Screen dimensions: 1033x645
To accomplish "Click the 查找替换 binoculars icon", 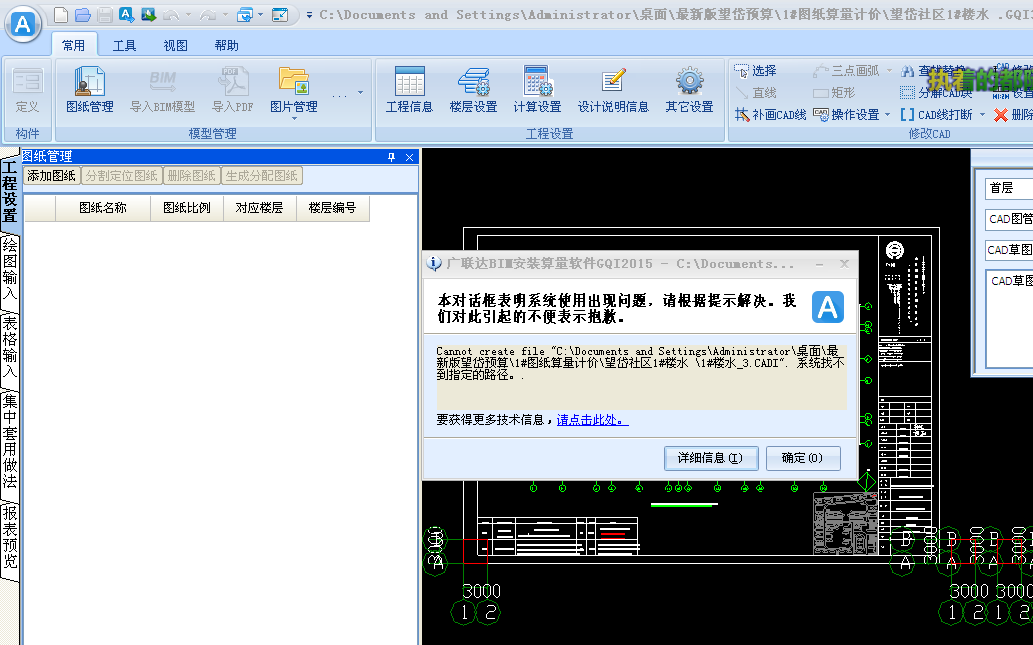I will pyautogui.click(x=908, y=70).
